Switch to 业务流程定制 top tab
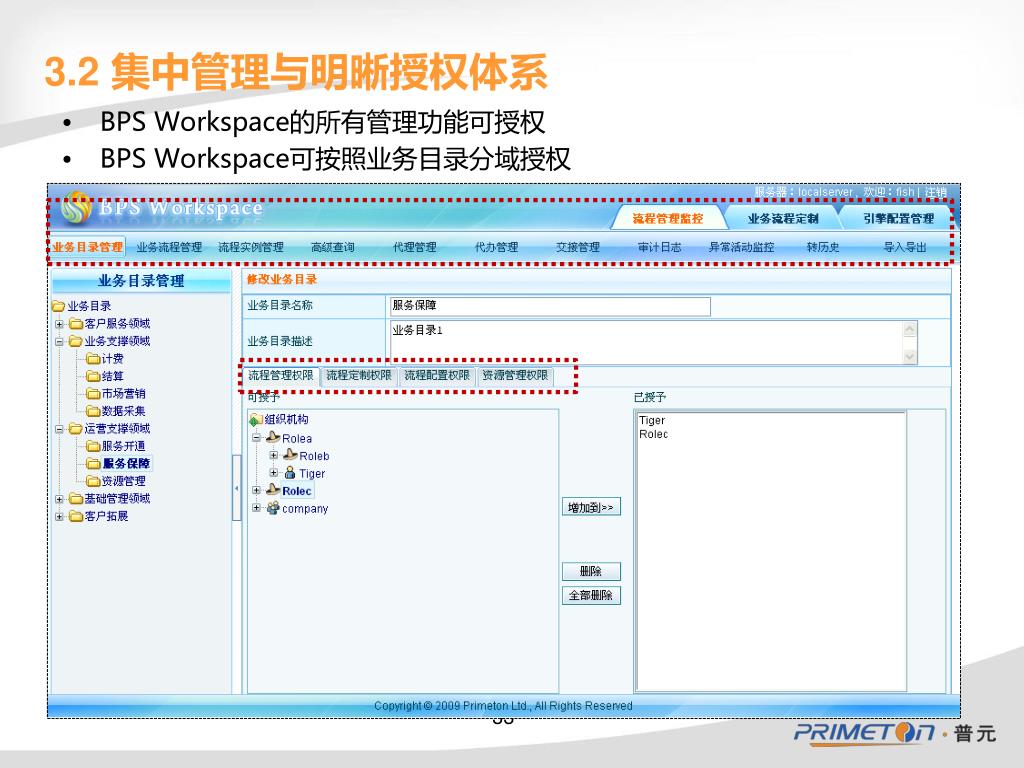The width and height of the screenshot is (1024, 768). point(782,219)
